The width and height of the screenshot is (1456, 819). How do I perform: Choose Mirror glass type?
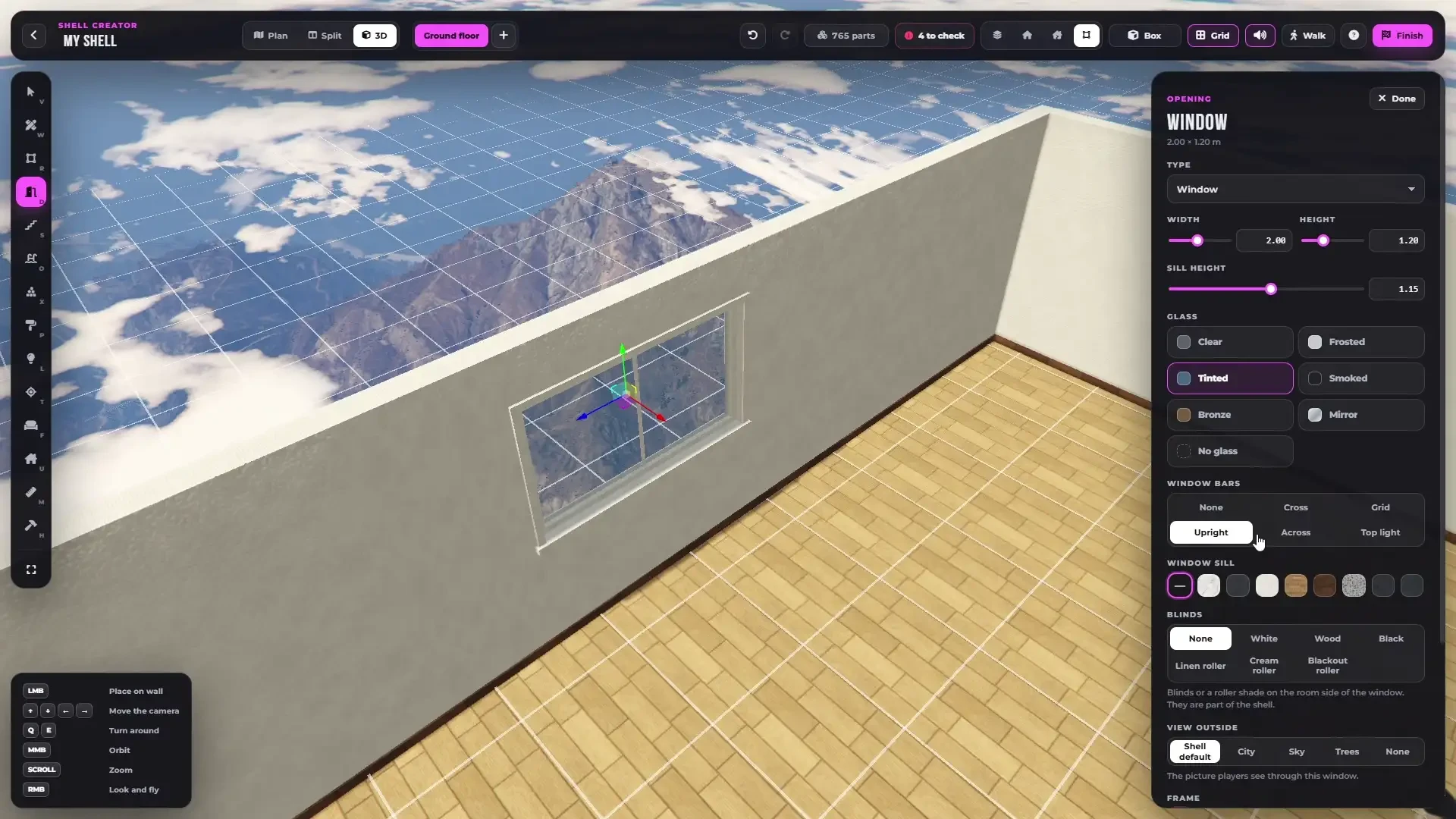point(1361,415)
